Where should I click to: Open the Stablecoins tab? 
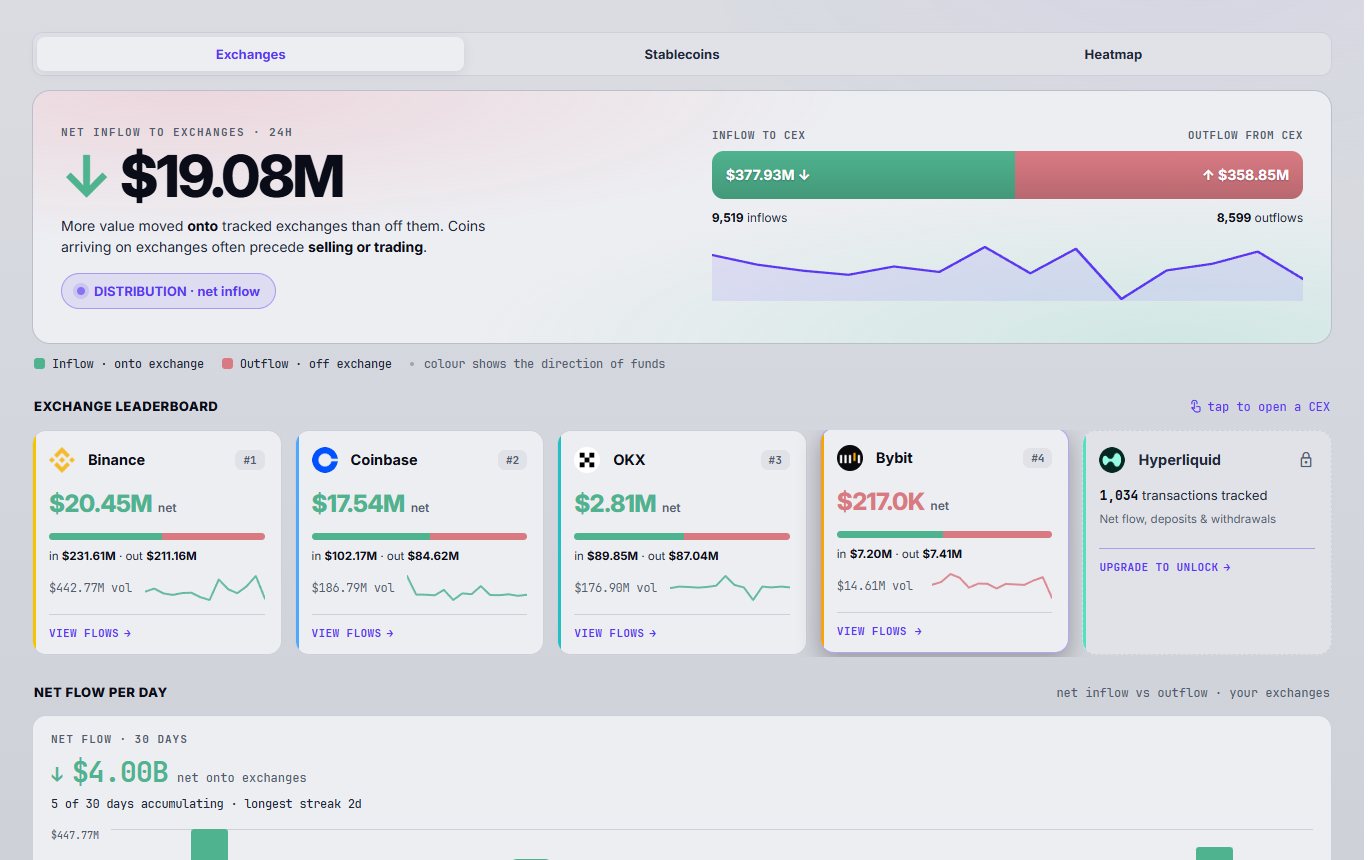[x=682, y=54]
